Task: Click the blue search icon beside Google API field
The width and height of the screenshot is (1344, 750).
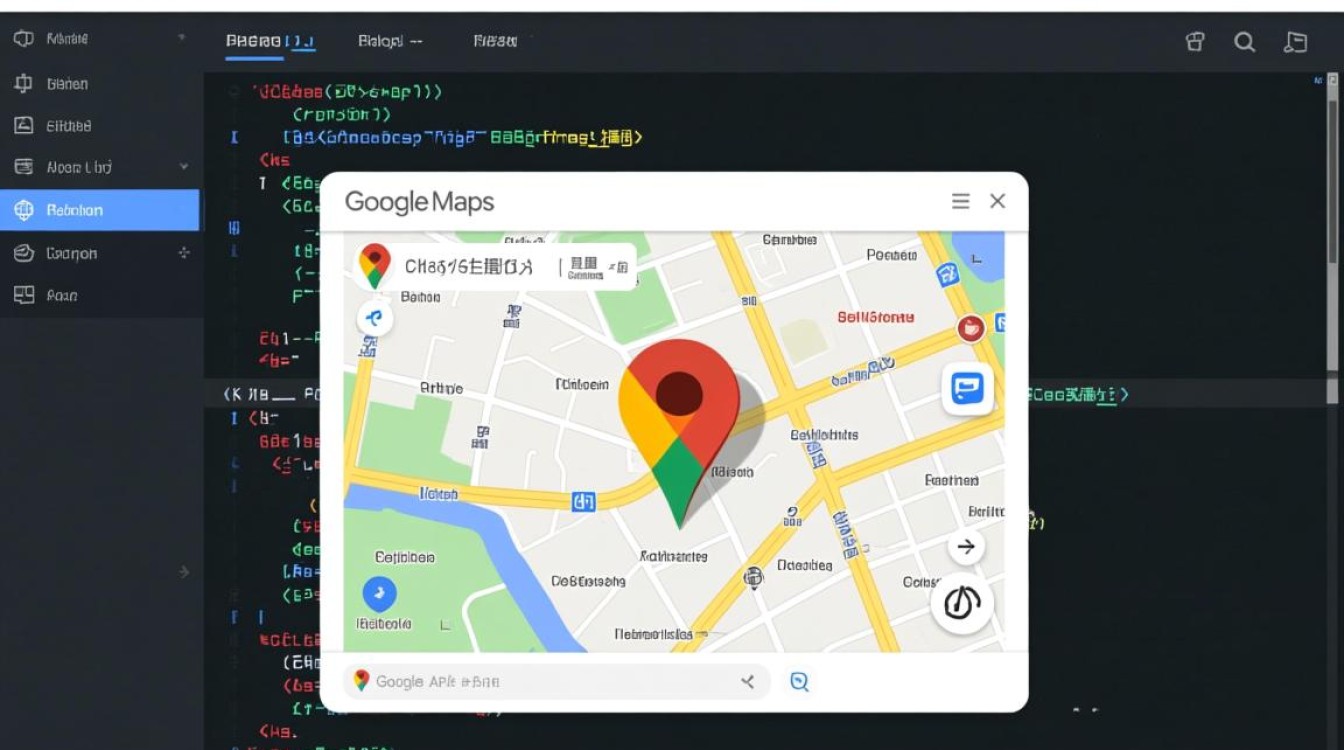Action: [x=799, y=682]
